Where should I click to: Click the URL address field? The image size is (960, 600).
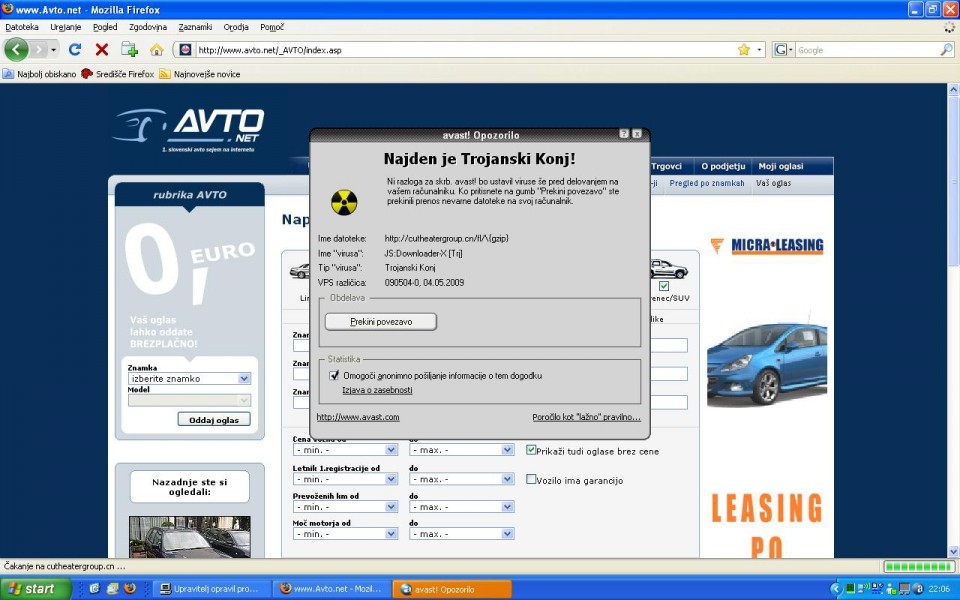coord(465,50)
